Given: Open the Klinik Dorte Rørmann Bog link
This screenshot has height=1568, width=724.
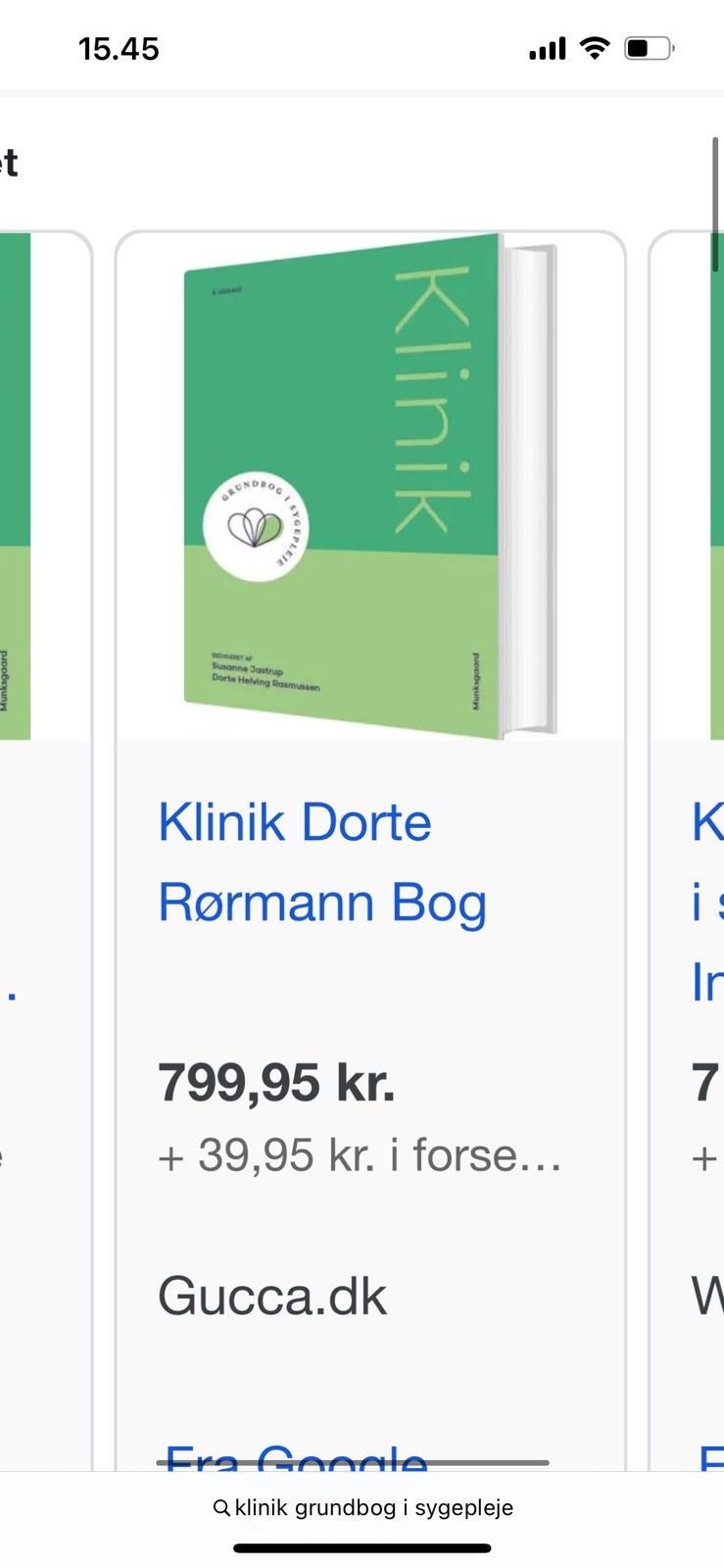Looking at the screenshot, I should 322,862.
